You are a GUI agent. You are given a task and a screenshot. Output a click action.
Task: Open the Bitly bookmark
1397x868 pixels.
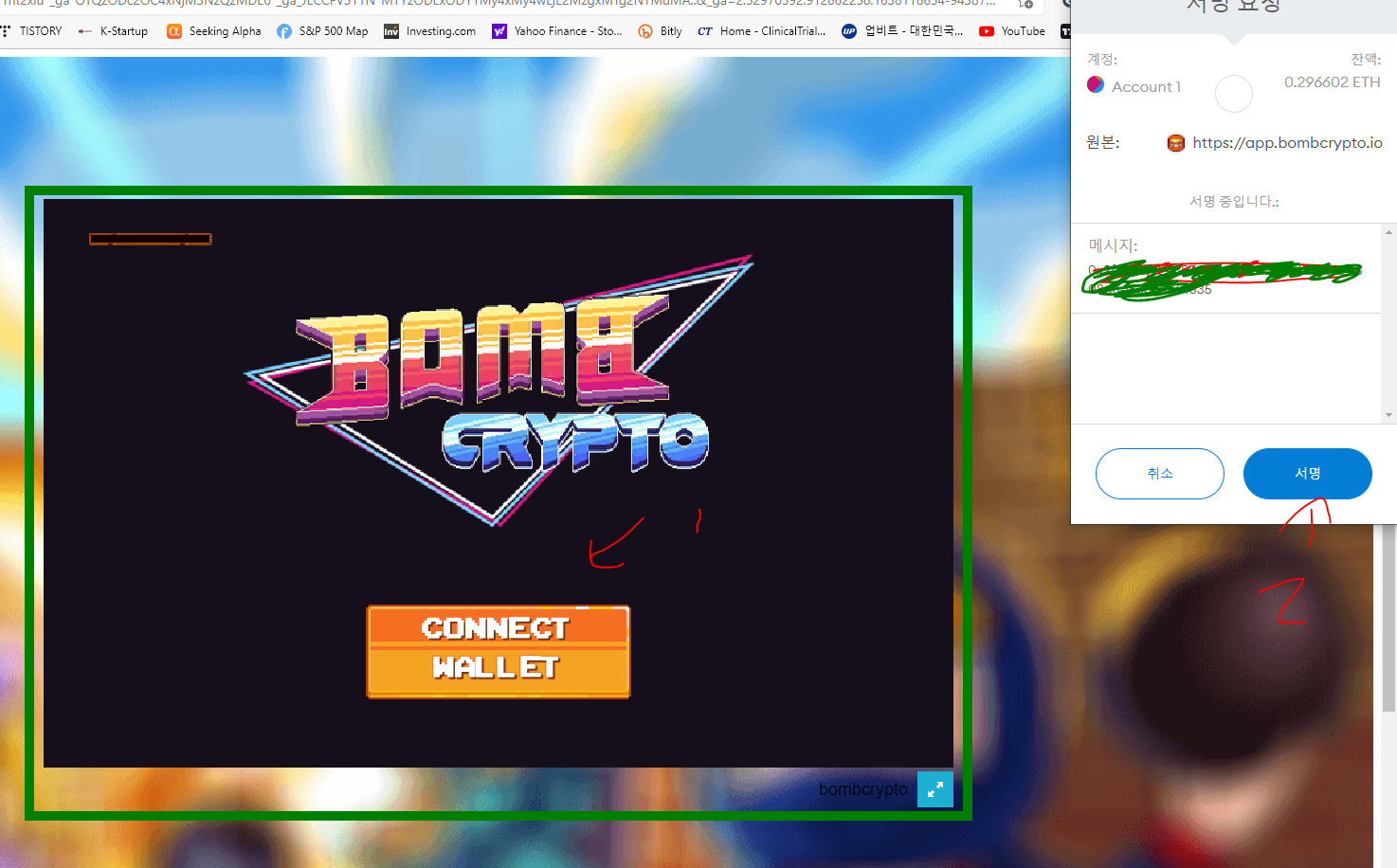click(x=660, y=31)
